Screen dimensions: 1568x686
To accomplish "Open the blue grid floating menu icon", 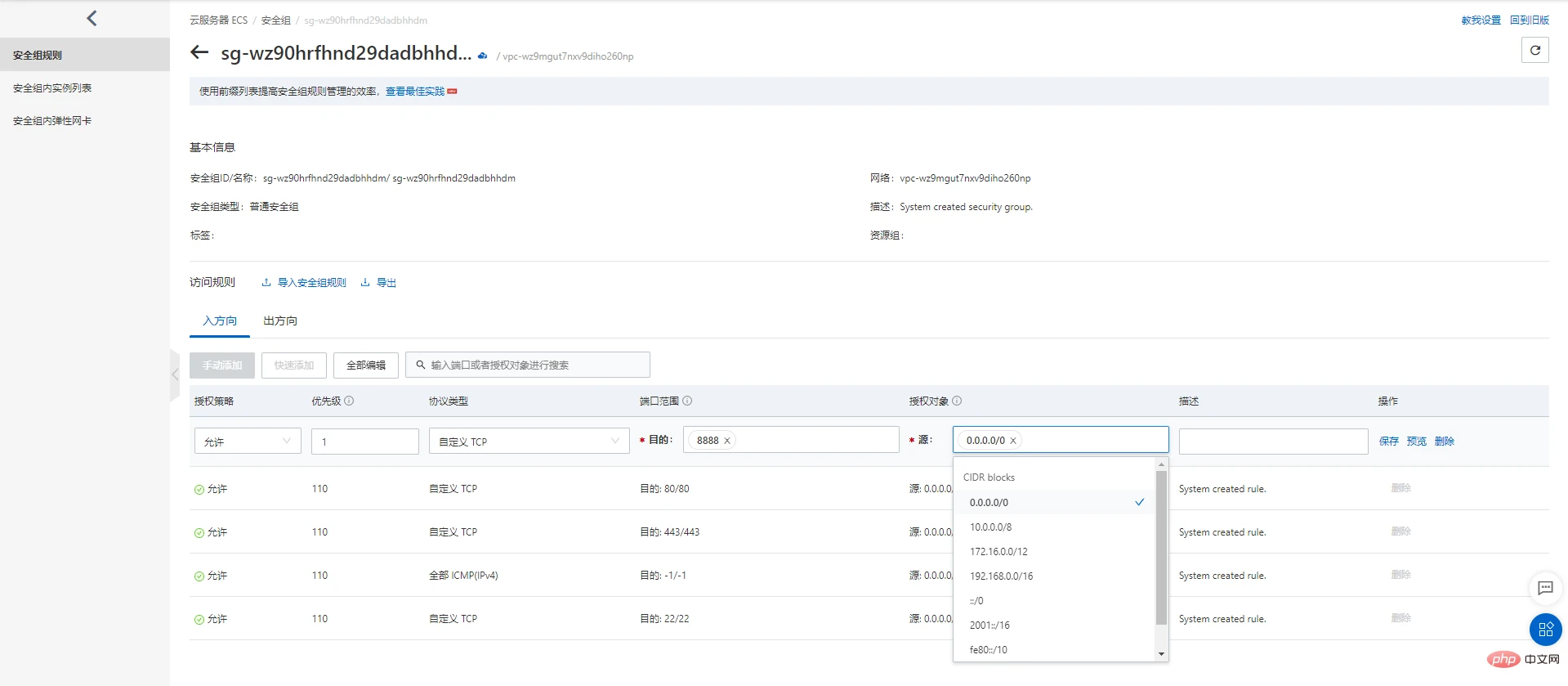I will point(1545,629).
